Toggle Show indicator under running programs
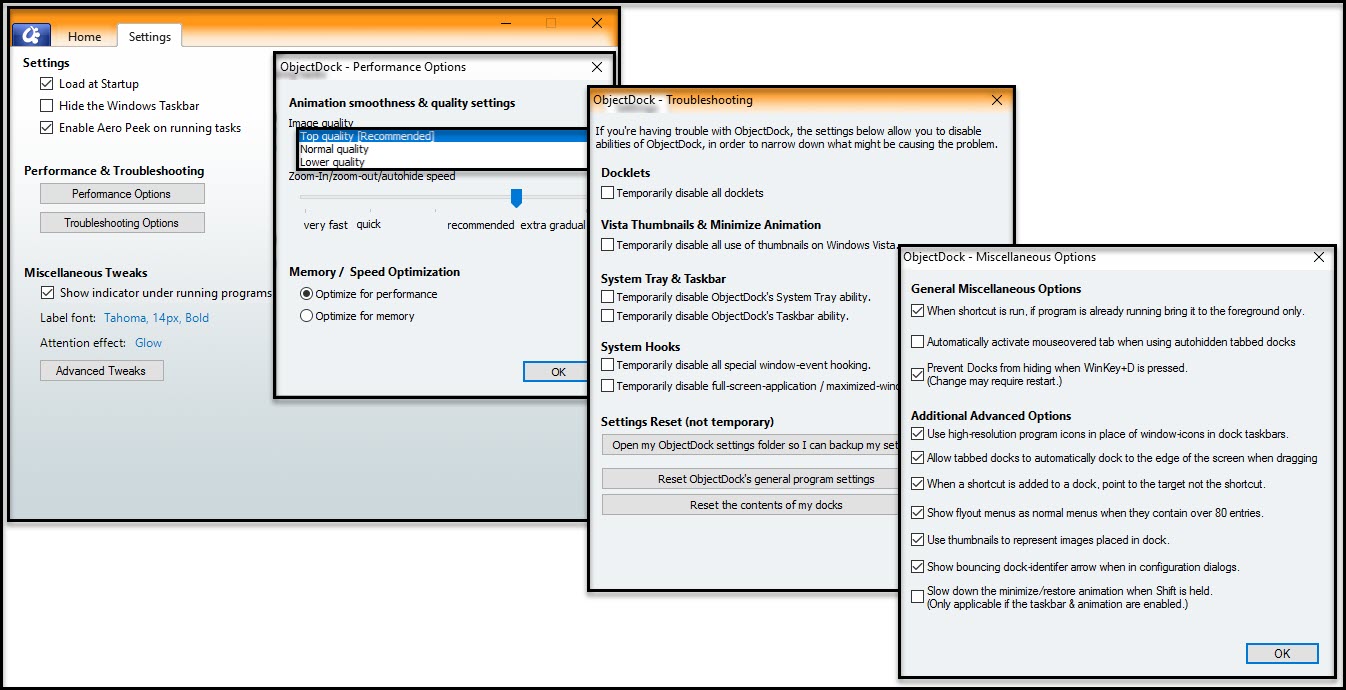Viewport: 1346px width, 690px height. tap(47, 293)
